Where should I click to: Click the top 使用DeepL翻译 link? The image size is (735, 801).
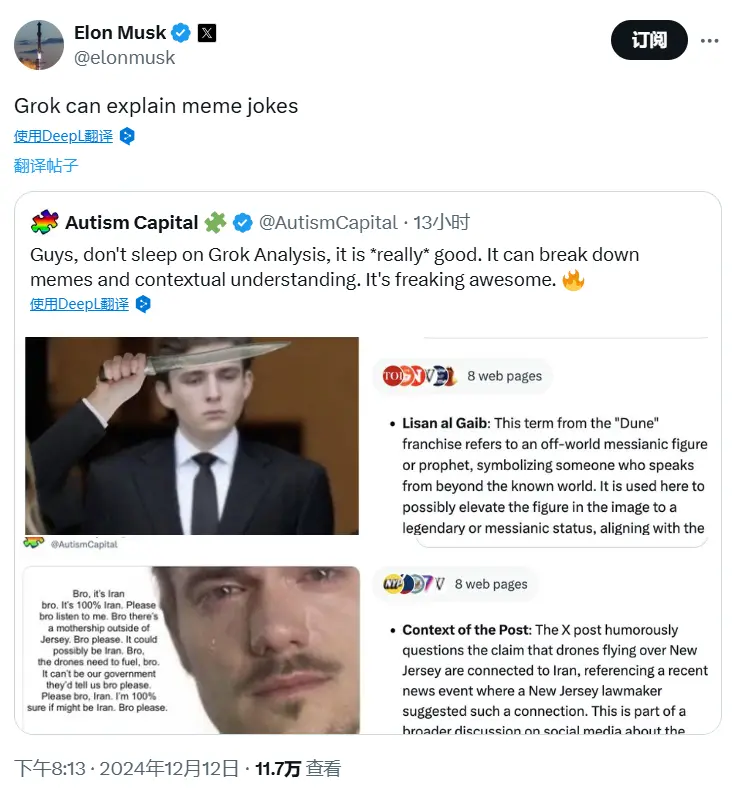tap(63, 136)
